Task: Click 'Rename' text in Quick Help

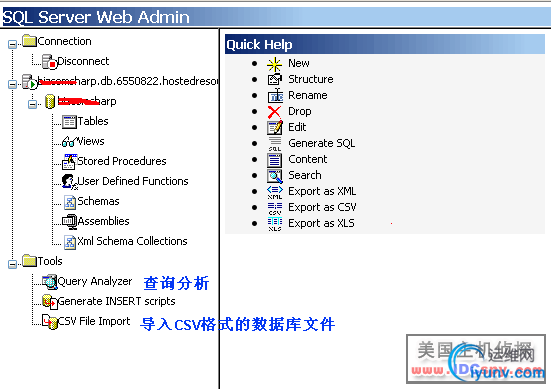Action: pos(308,95)
